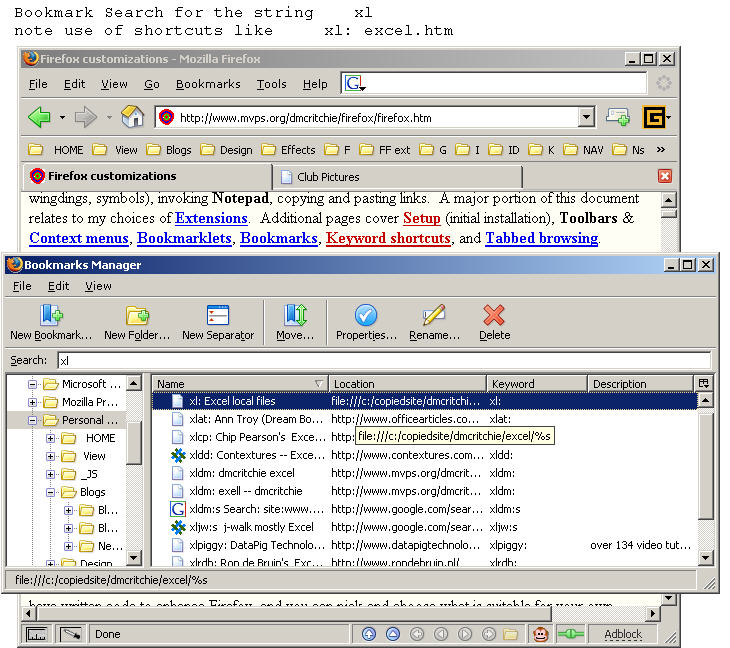Select the 'xldm: dmcritchie excel' bookmark row

425,473
